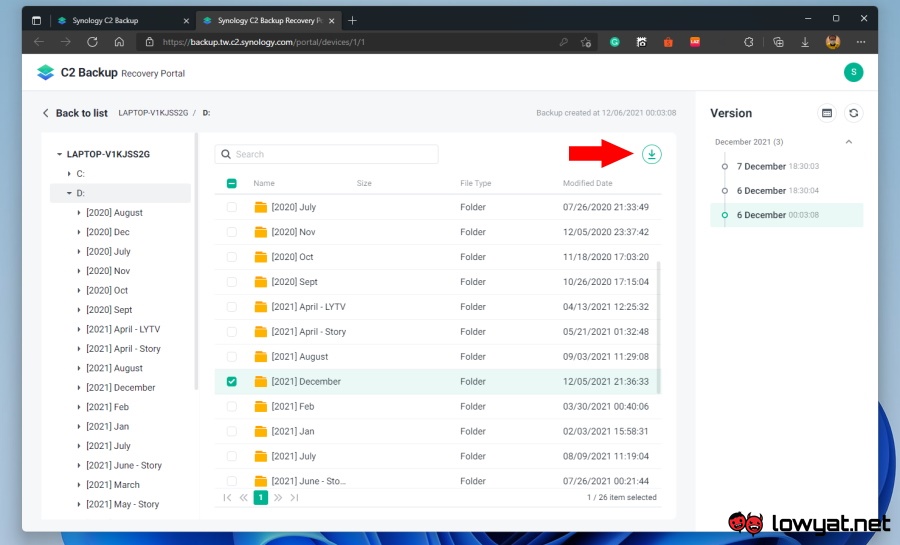Open the calendar view icon in Version panel

tap(827, 113)
